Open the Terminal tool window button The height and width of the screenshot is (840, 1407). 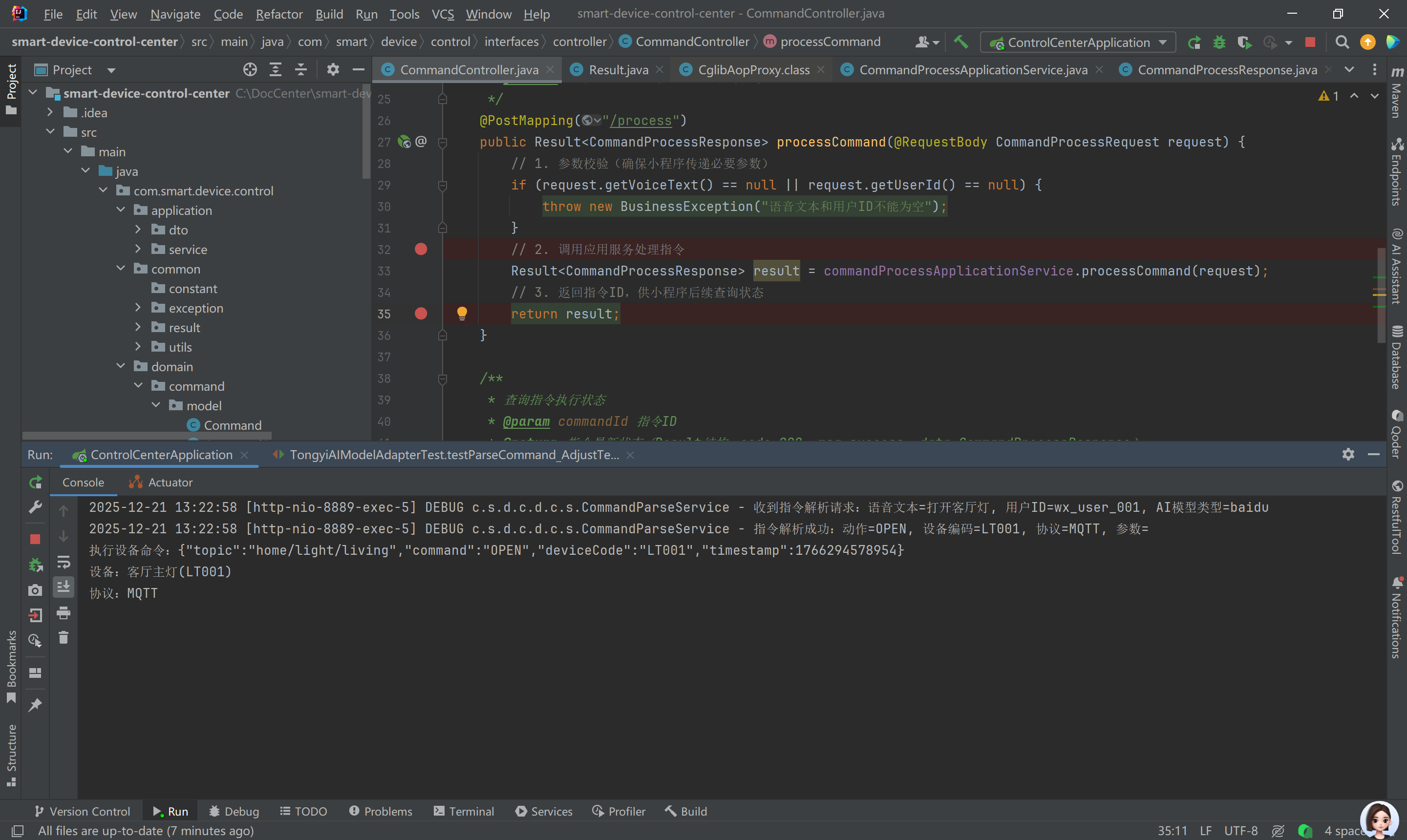tap(464, 811)
